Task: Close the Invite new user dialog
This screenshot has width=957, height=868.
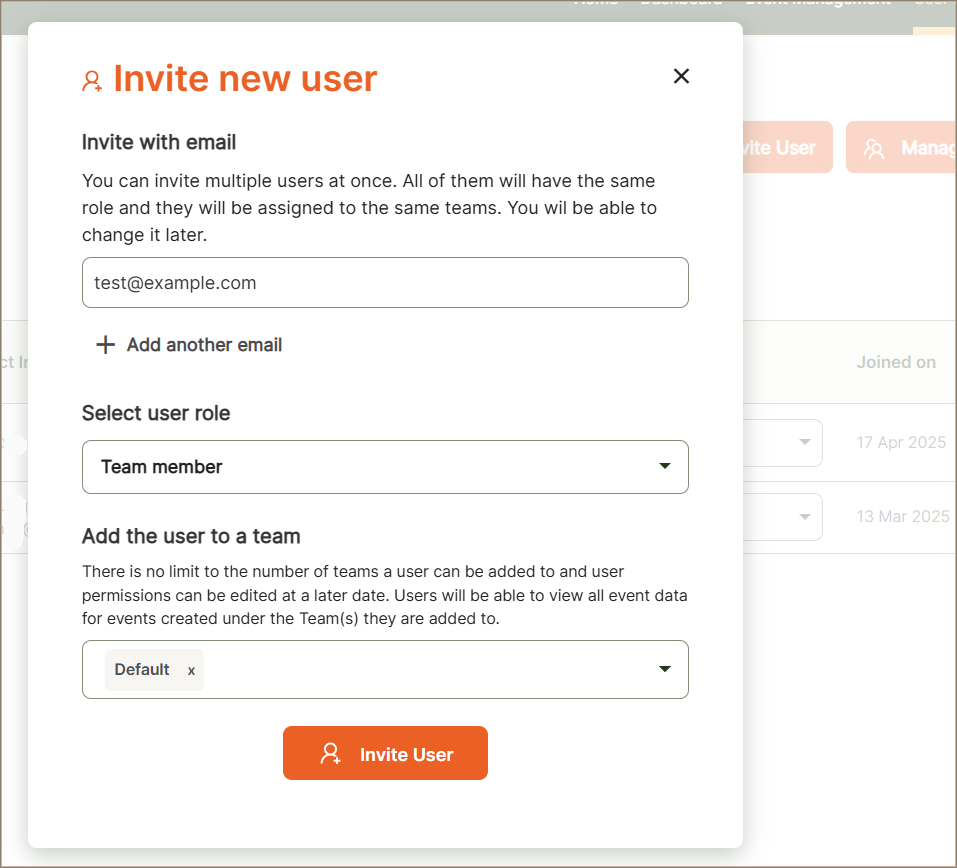Action: tap(681, 76)
